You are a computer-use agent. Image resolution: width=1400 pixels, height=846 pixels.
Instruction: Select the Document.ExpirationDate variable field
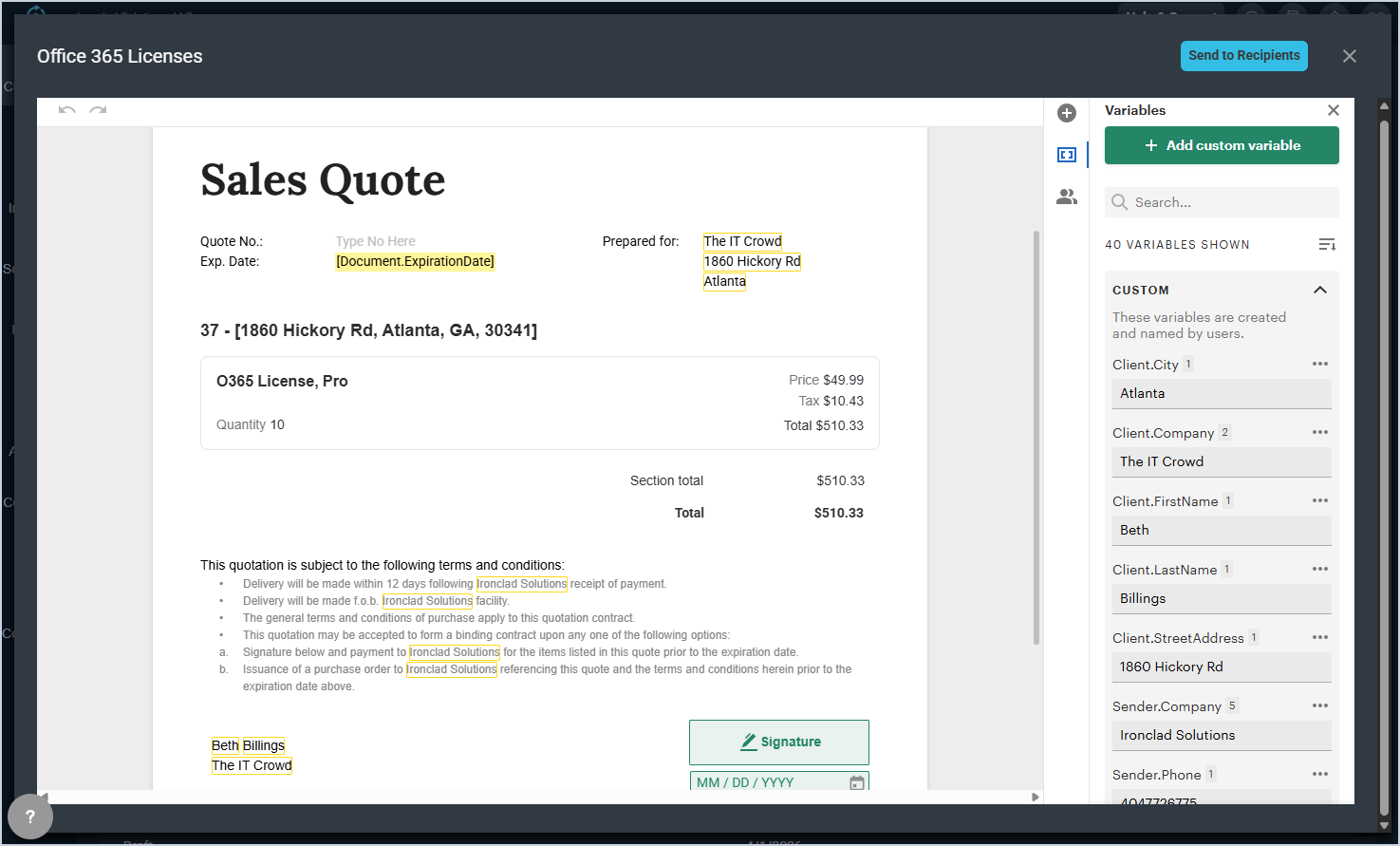click(415, 261)
